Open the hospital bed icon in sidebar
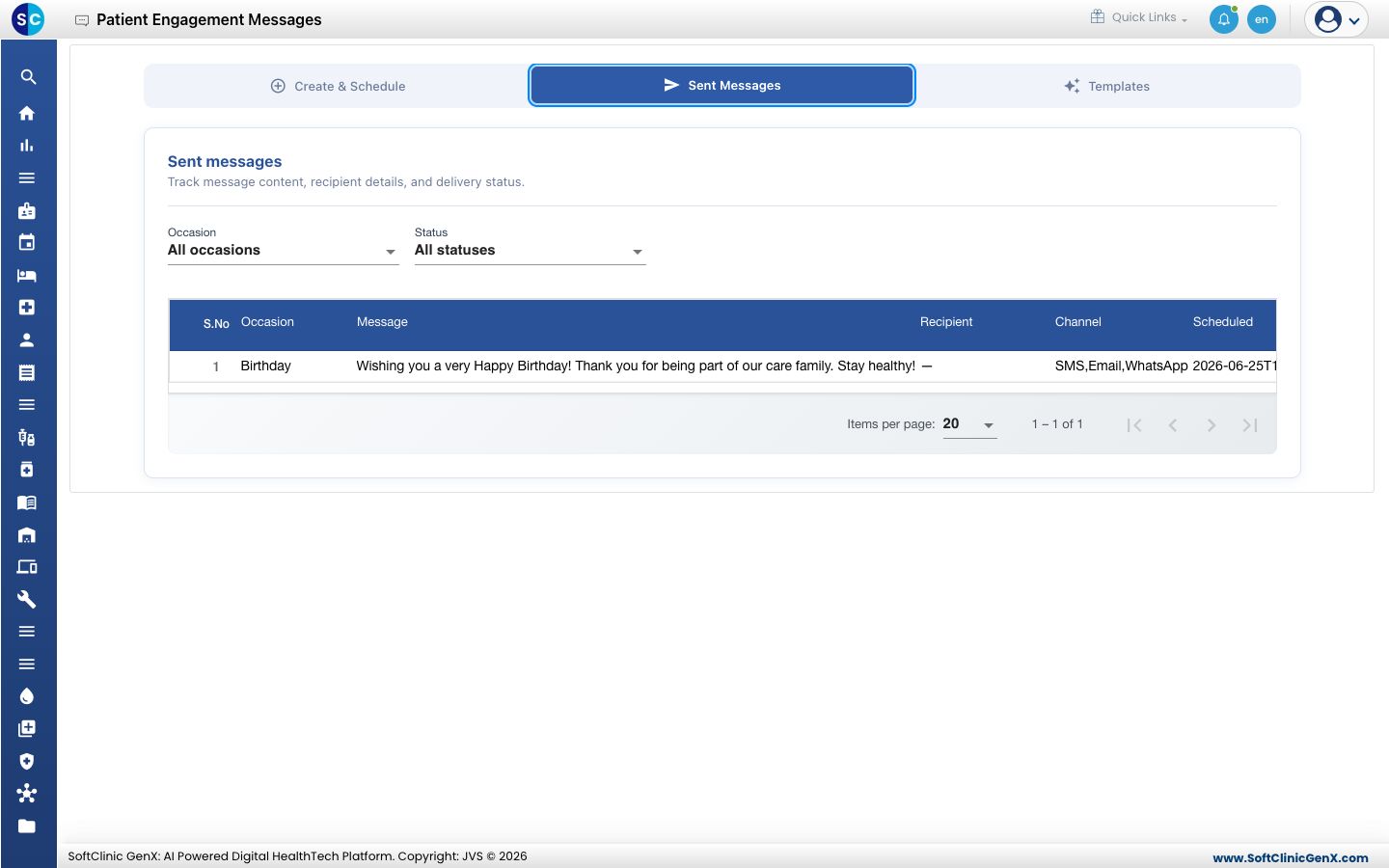Image resolution: width=1389 pixels, height=868 pixels. [27, 276]
